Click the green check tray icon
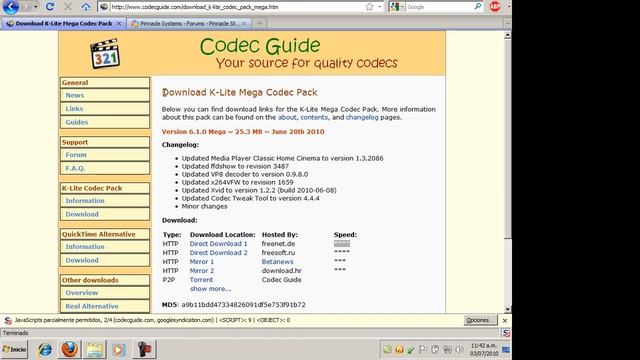Viewport: 640px width, 360px height. (411, 350)
